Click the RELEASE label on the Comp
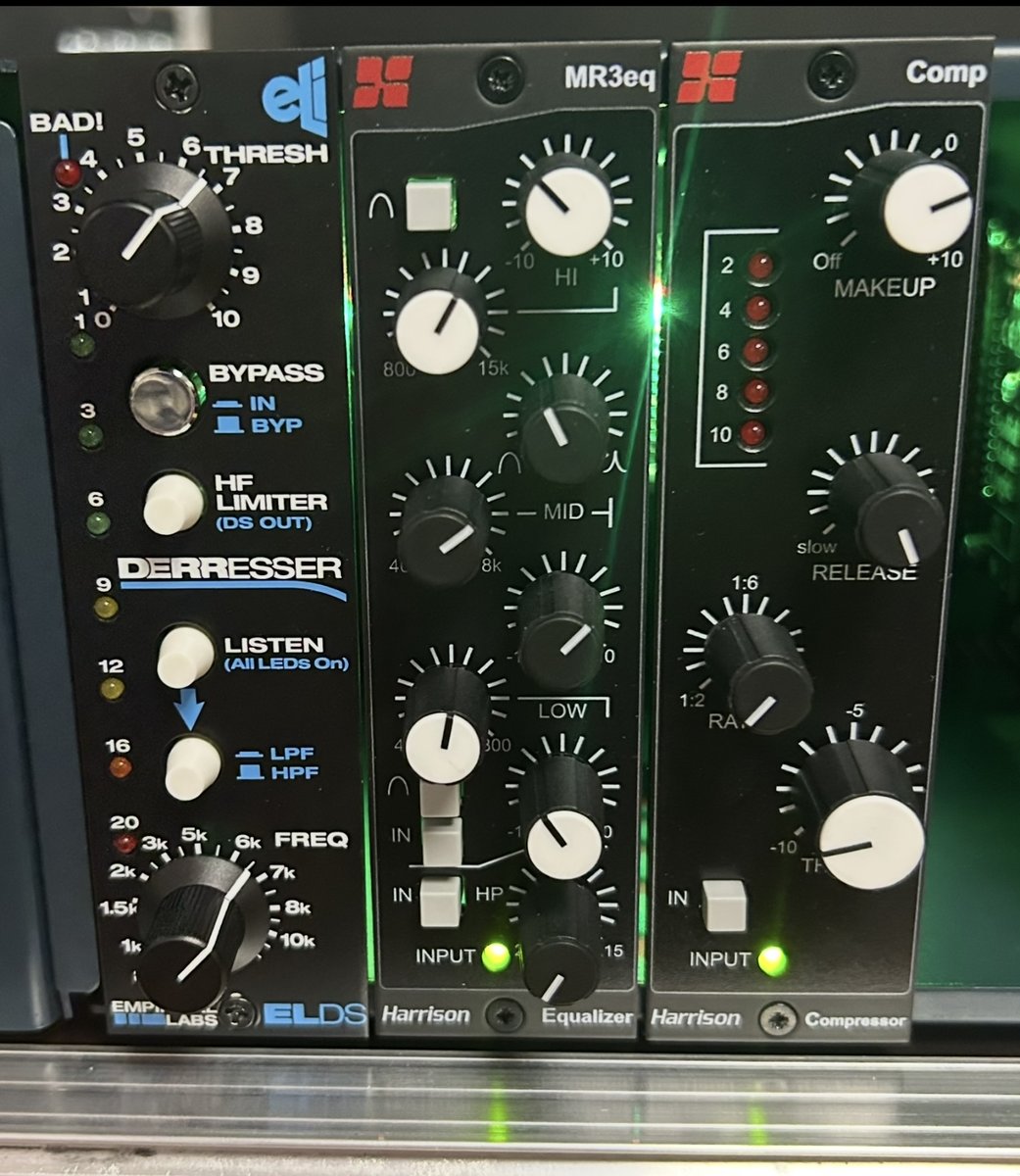Viewport: 1020px width, 1176px height. coord(863,572)
